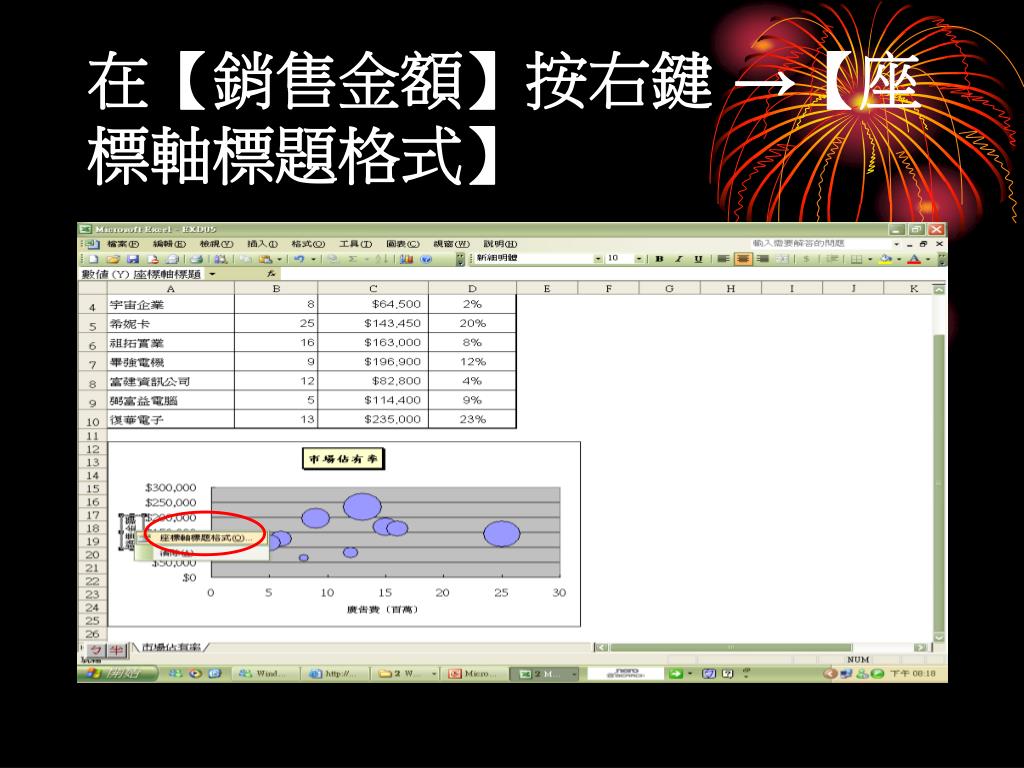Open the Fill Color dropdown arrow
This screenshot has height=768, width=1024.
899,259
